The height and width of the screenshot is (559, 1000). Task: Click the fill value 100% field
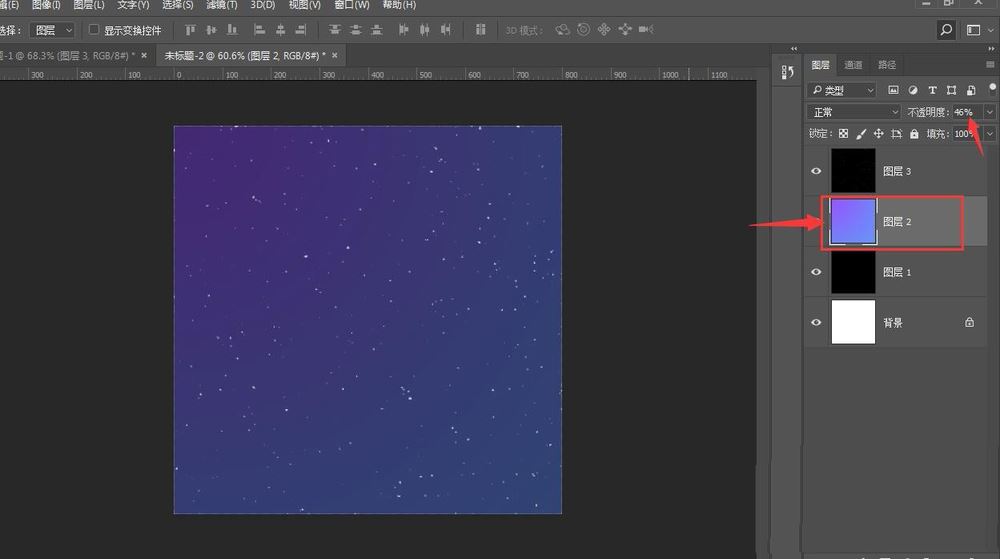(x=967, y=134)
